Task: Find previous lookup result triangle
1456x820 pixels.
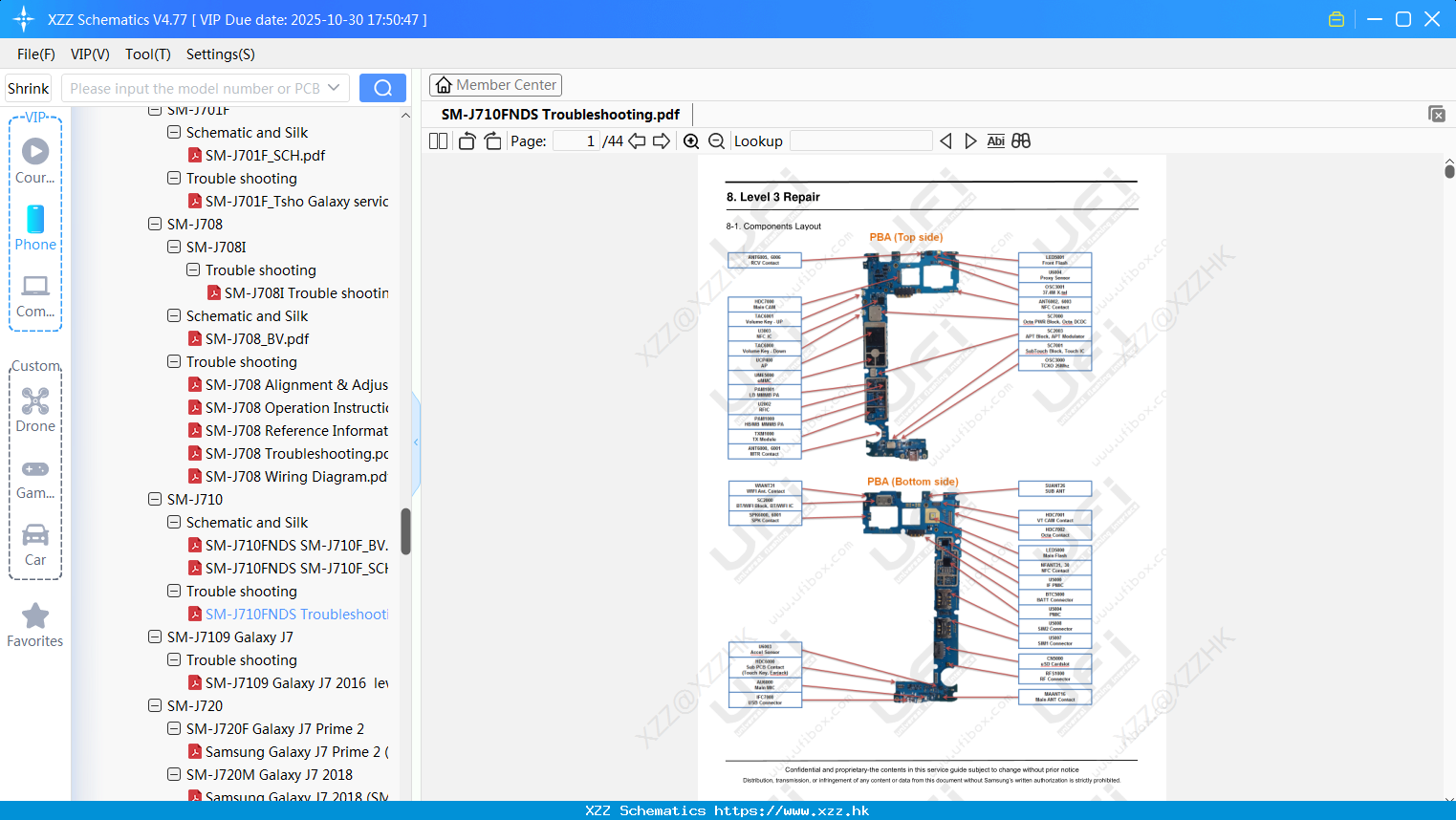Action: click(x=945, y=141)
